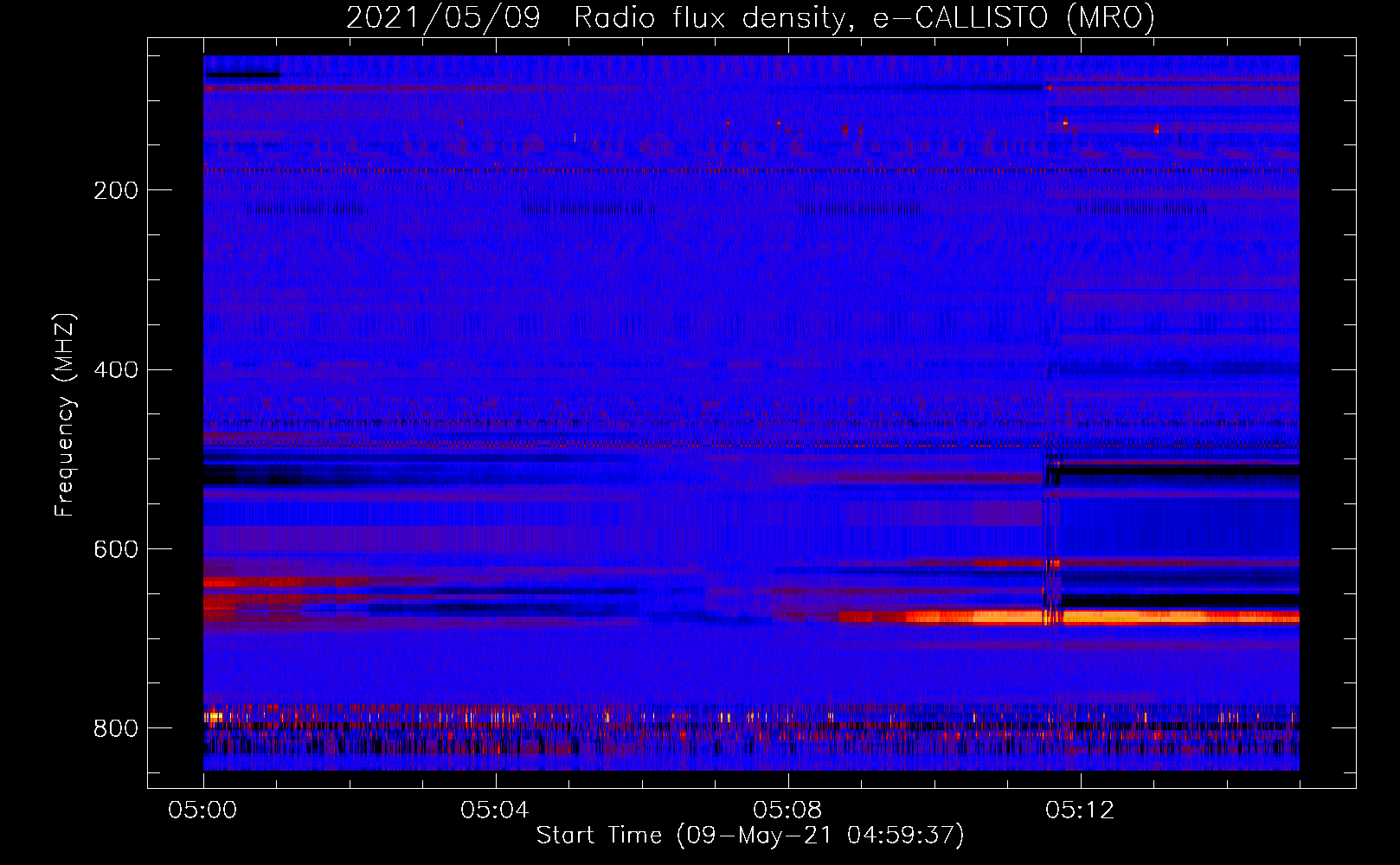Click the 800 frequency tick label
Viewport: 1400px width, 865px height.
(x=116, y=728)
